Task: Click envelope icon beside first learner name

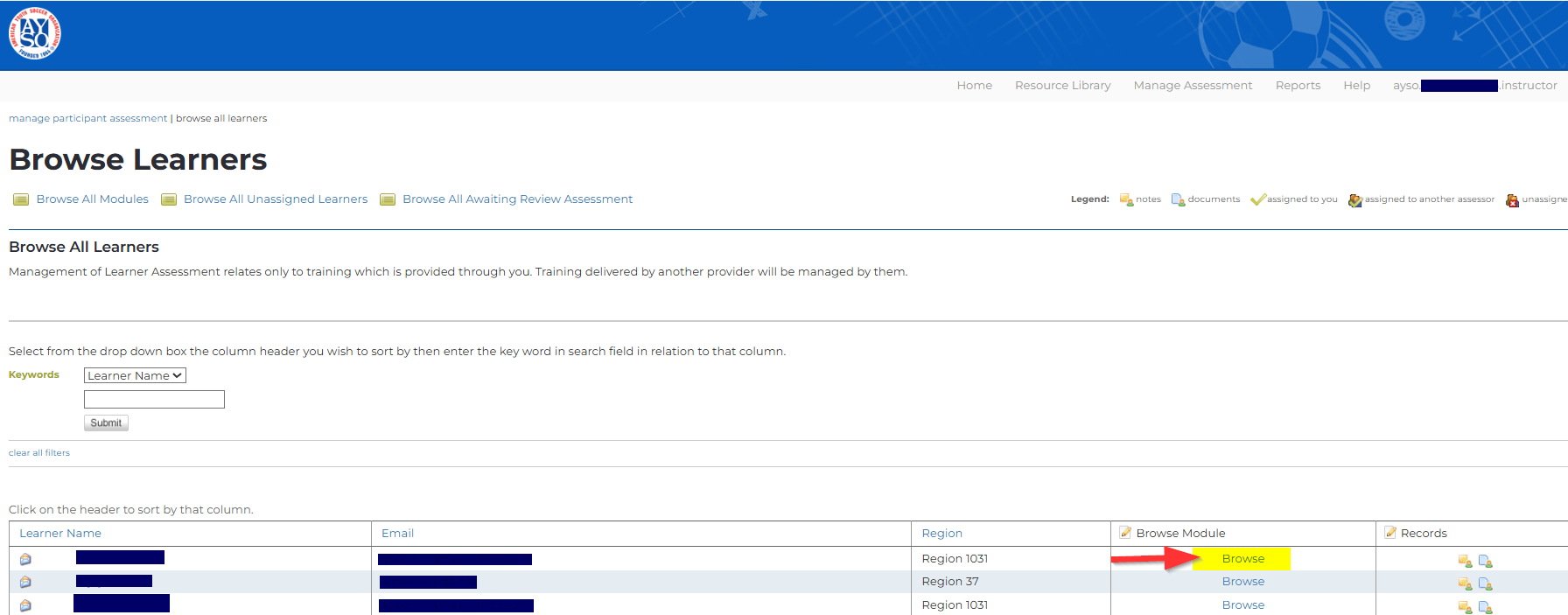Action: [25, 559]
